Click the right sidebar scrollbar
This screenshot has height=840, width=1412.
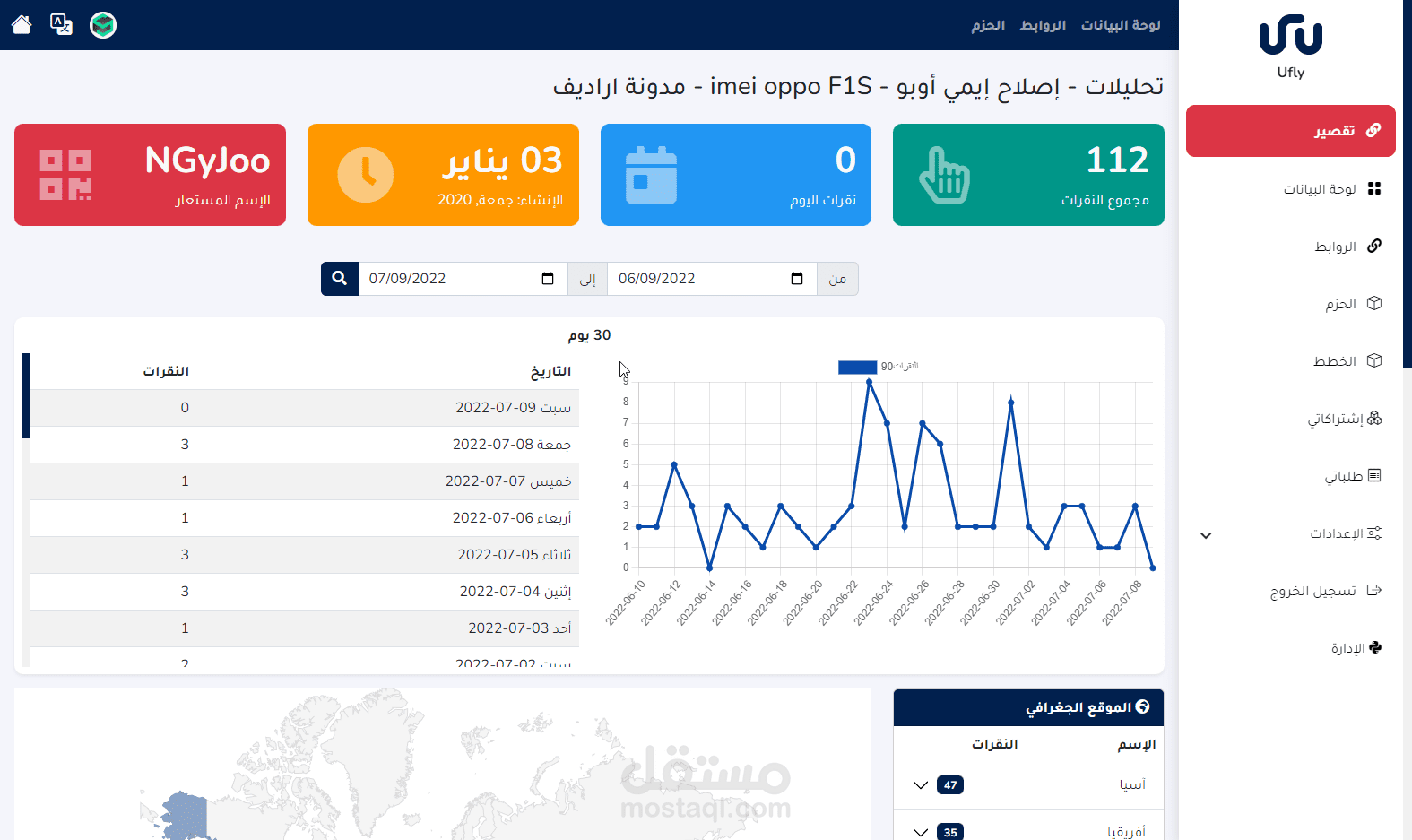1408,184
